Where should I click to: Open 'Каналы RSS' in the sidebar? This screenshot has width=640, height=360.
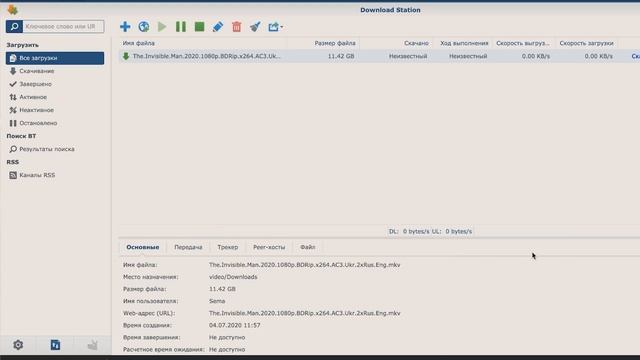[37, 175]
